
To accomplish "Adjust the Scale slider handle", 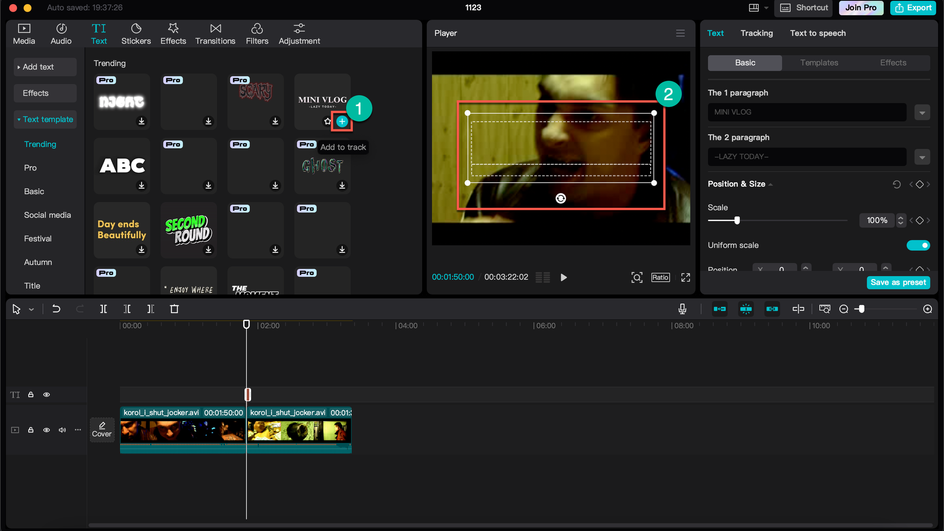I will [x=737, y=220].
